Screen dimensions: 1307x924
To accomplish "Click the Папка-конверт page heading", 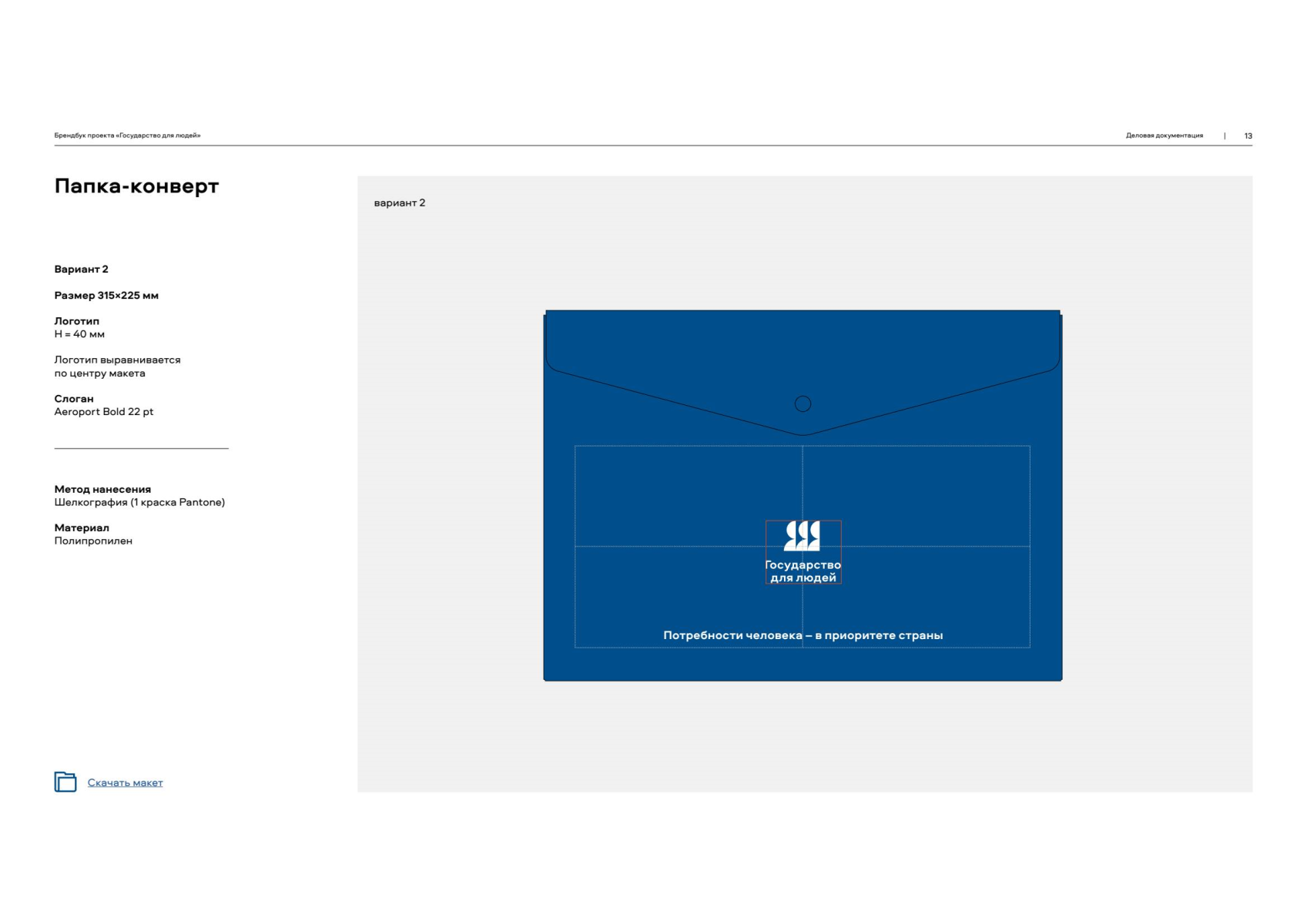I will point(136,186).
